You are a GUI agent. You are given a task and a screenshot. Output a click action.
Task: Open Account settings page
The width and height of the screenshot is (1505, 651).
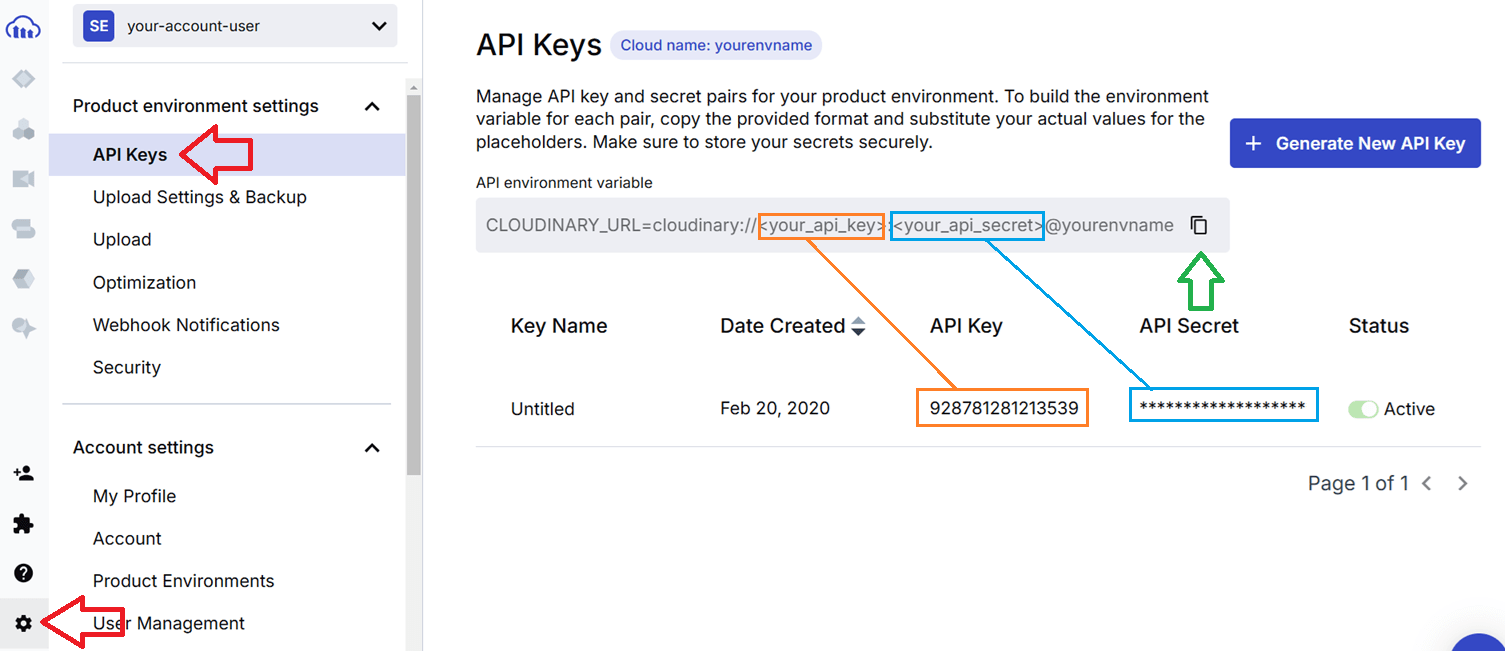[x=127, y=538]
